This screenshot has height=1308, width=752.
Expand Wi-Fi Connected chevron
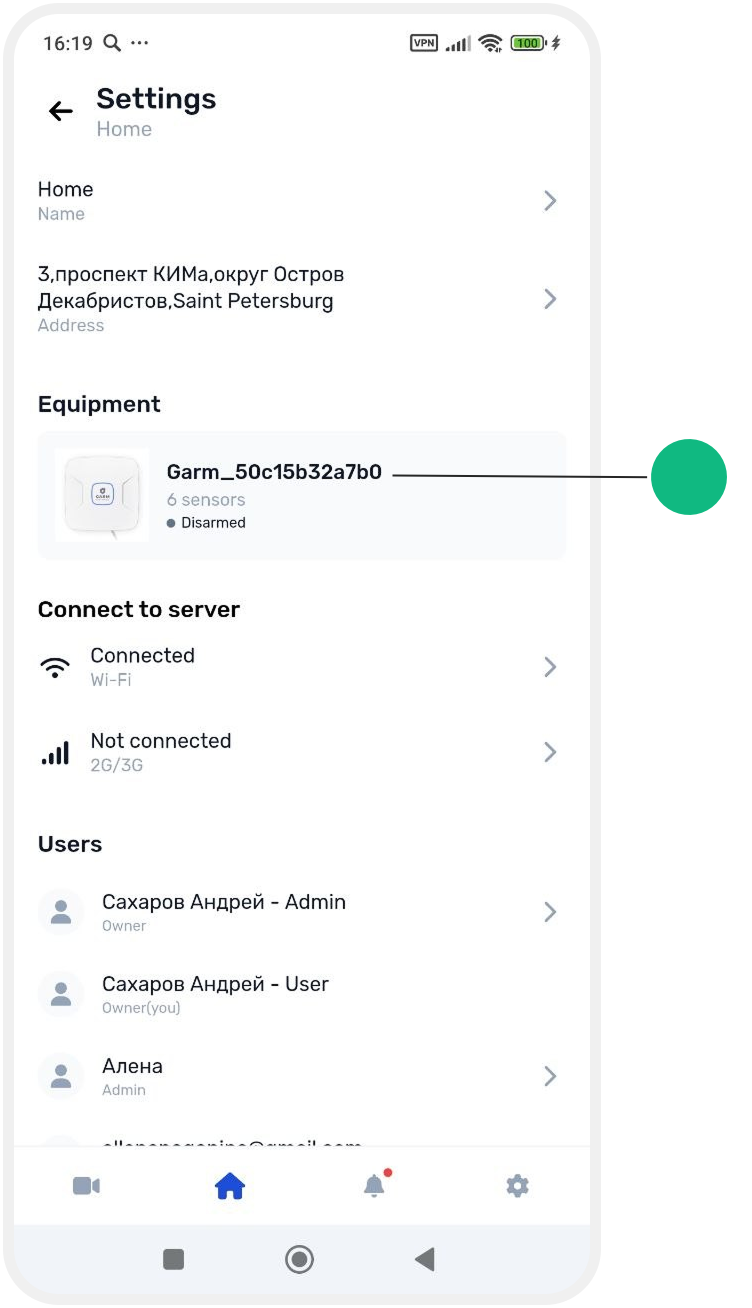(550, 667)
